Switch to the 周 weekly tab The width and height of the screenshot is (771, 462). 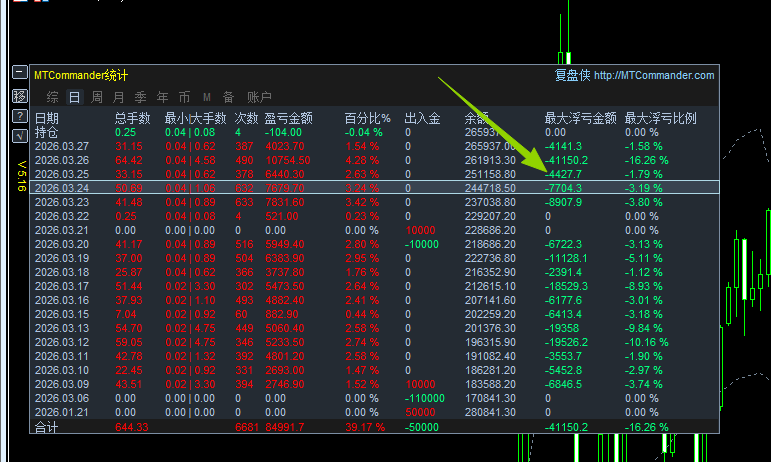click(x=97, y=97)
